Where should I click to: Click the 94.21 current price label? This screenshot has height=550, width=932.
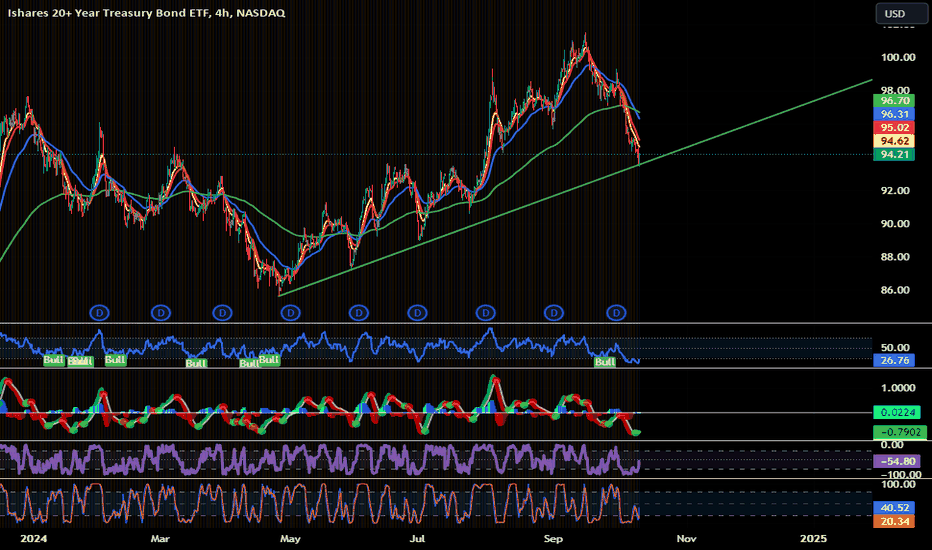pyautogui.click(x=895, y=155)
